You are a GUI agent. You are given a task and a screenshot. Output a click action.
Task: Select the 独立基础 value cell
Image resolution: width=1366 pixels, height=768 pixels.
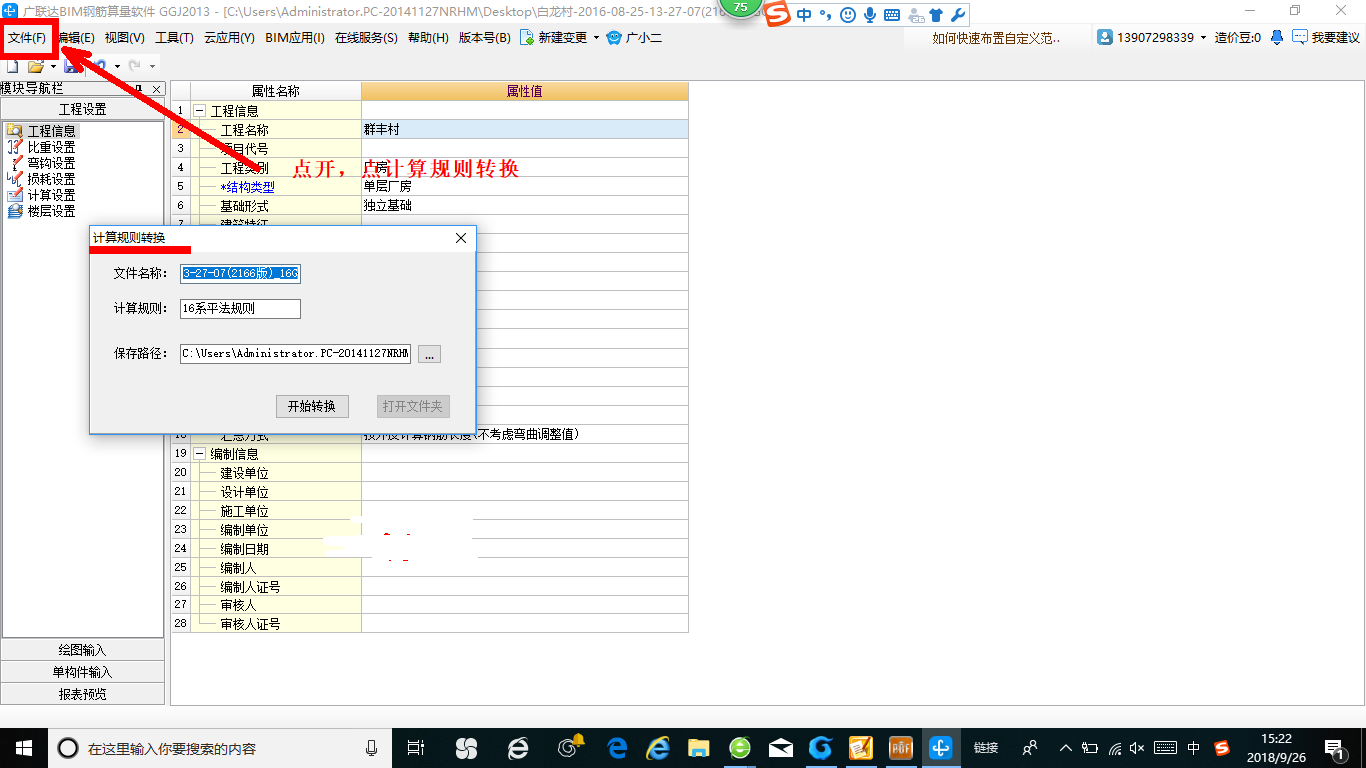pyautogui.click(x=525, y=206)
